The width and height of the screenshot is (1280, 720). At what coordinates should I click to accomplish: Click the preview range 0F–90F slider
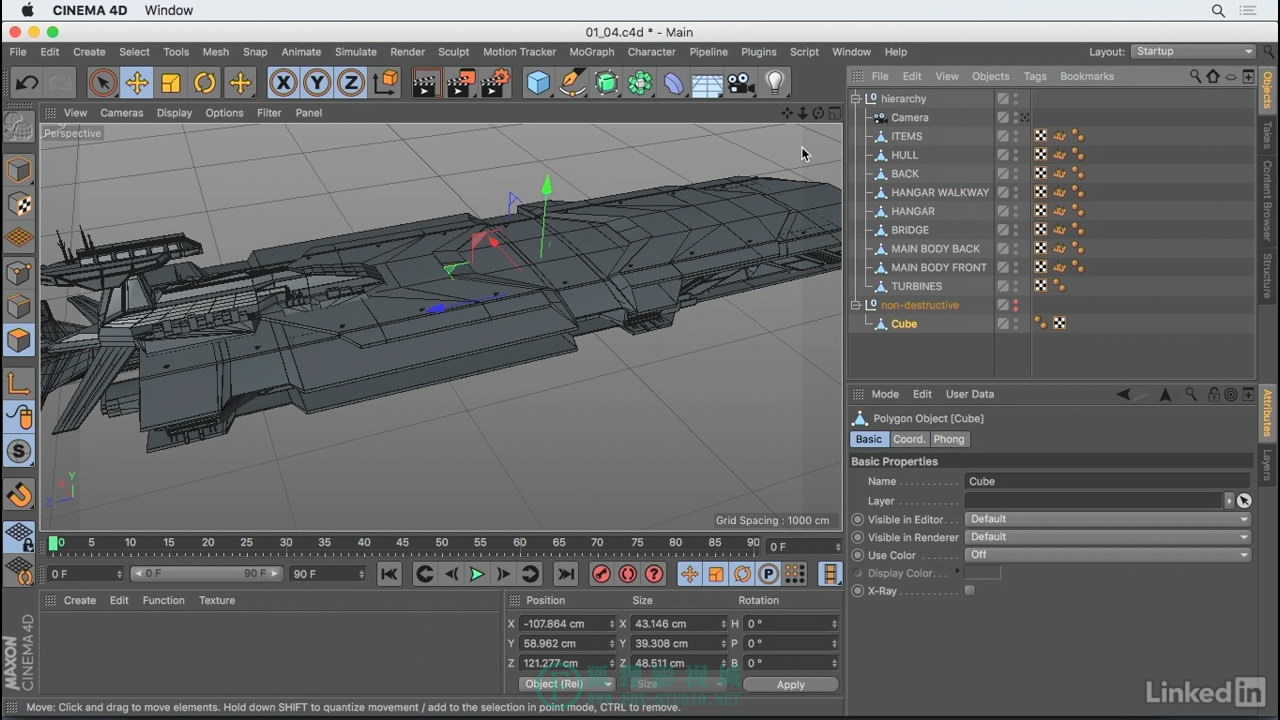206,574
